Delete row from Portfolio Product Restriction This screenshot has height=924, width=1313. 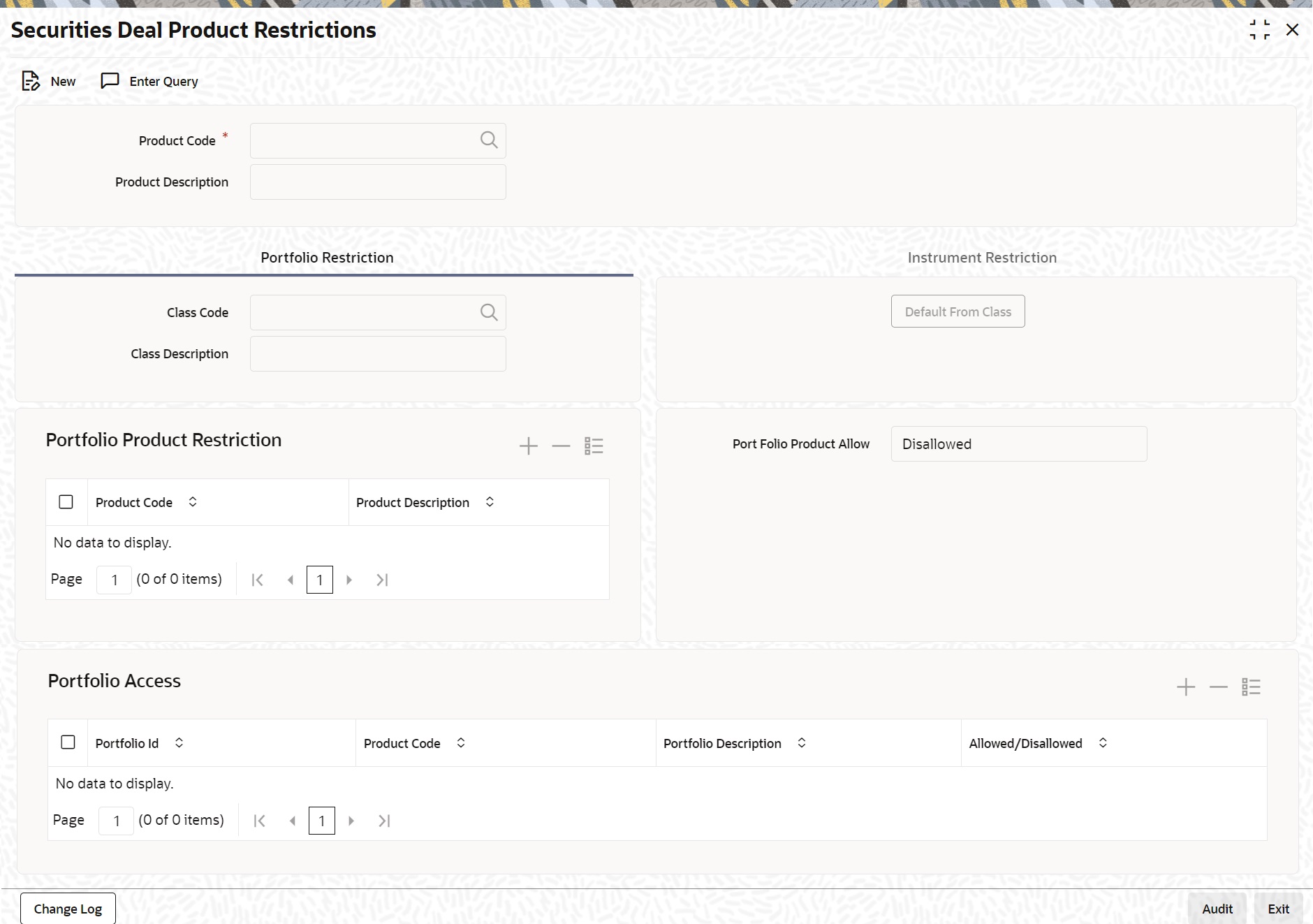[x=561, y=446]
